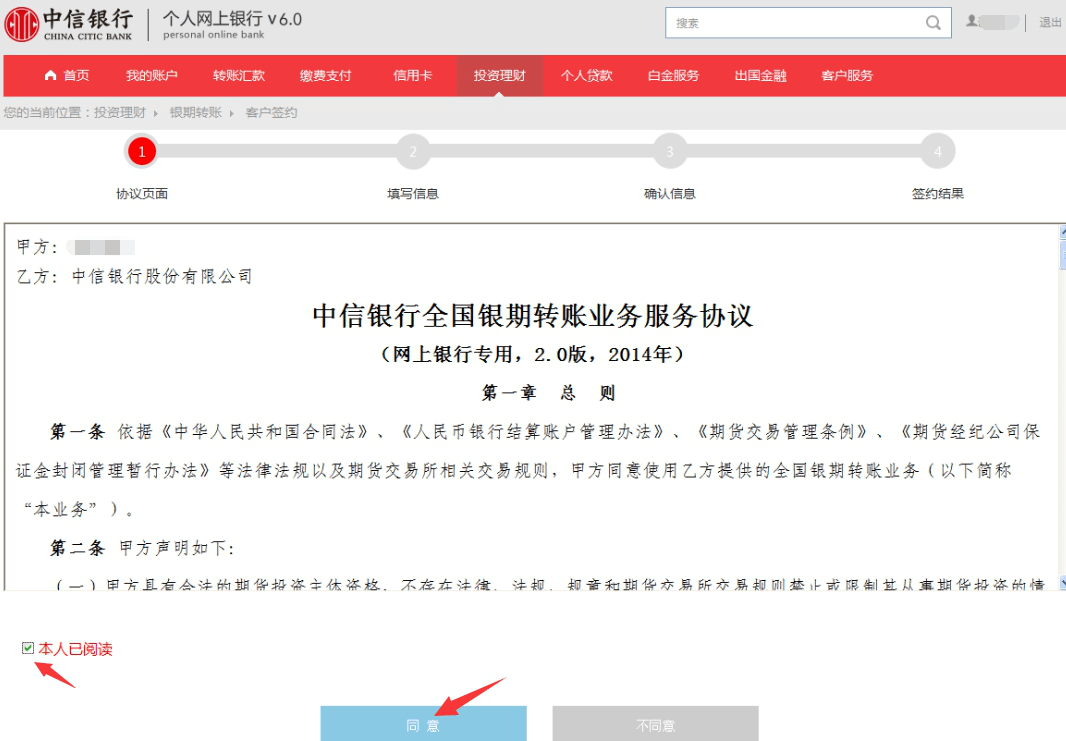The width and height of the screenshot is (1066, 741).
Task: Open the 我的账户 menu
Action: point(152,75)
